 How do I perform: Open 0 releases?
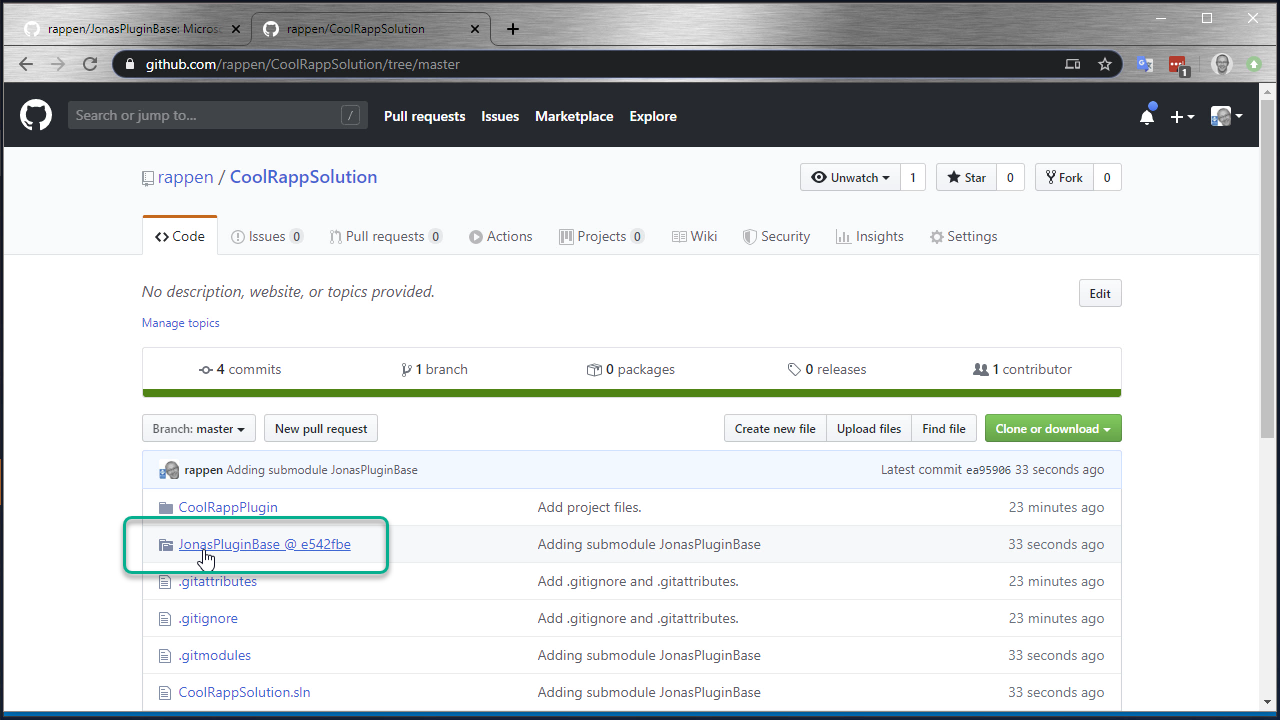(x=827, y=370)
